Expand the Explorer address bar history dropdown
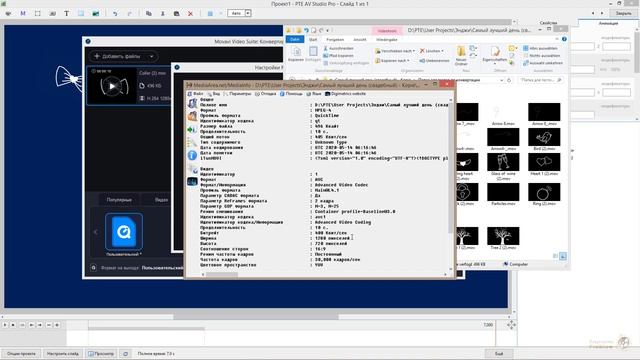This screenshot has height=360, width=640. [501, 80]
